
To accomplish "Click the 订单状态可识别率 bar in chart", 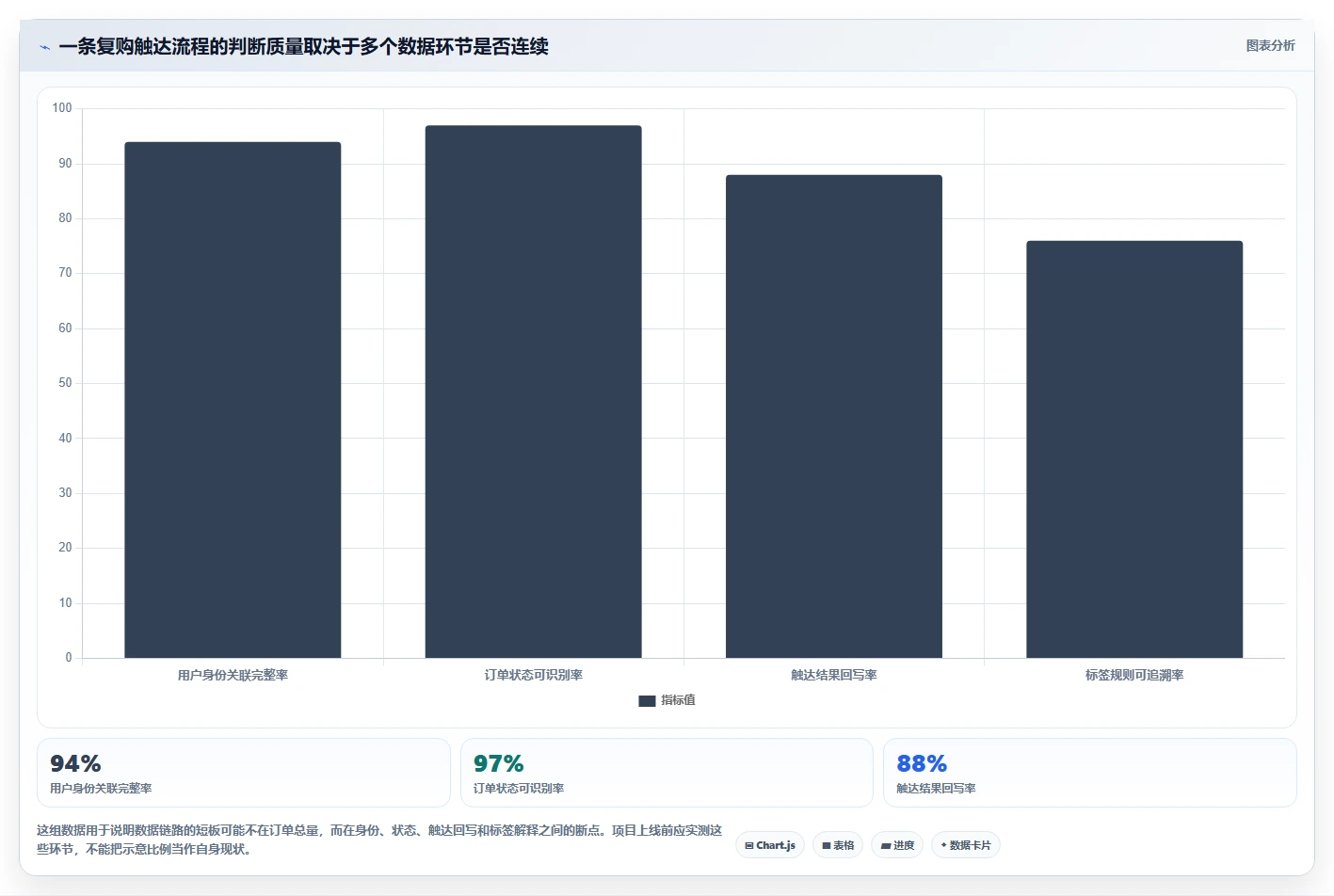I will click(533, 392).
